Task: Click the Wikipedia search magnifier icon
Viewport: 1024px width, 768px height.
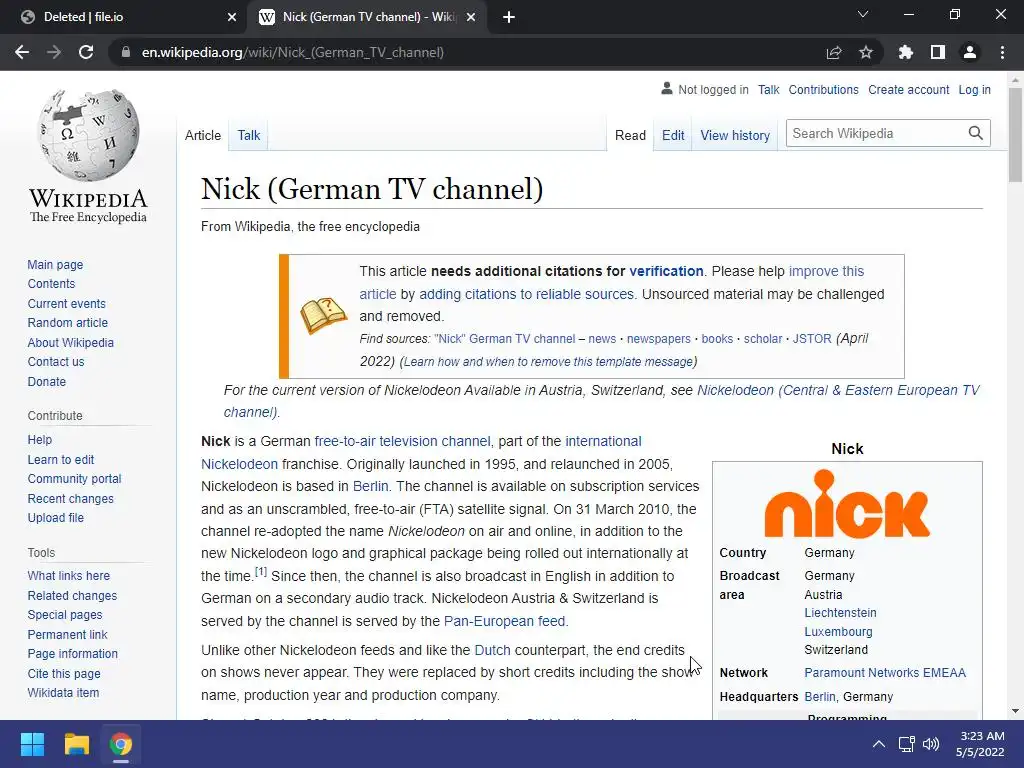Action: click(976, 133)
